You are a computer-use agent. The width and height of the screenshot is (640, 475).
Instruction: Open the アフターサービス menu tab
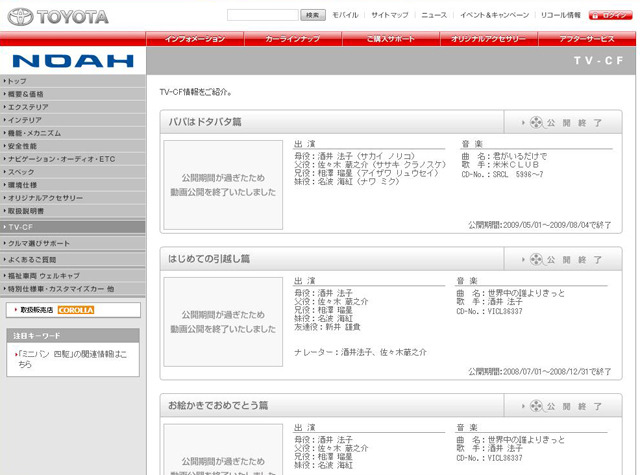(587, 39)
